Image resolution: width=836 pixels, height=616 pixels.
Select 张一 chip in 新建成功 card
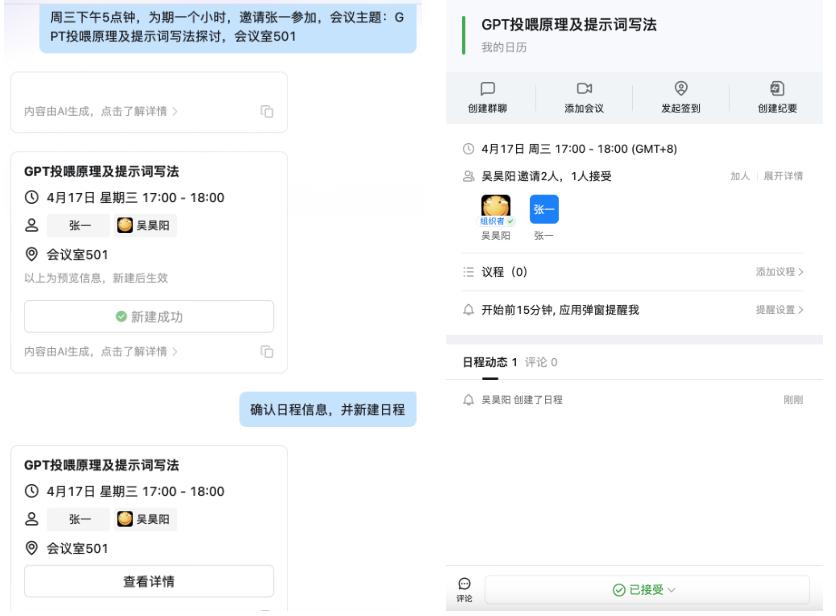tap(78, 226)
